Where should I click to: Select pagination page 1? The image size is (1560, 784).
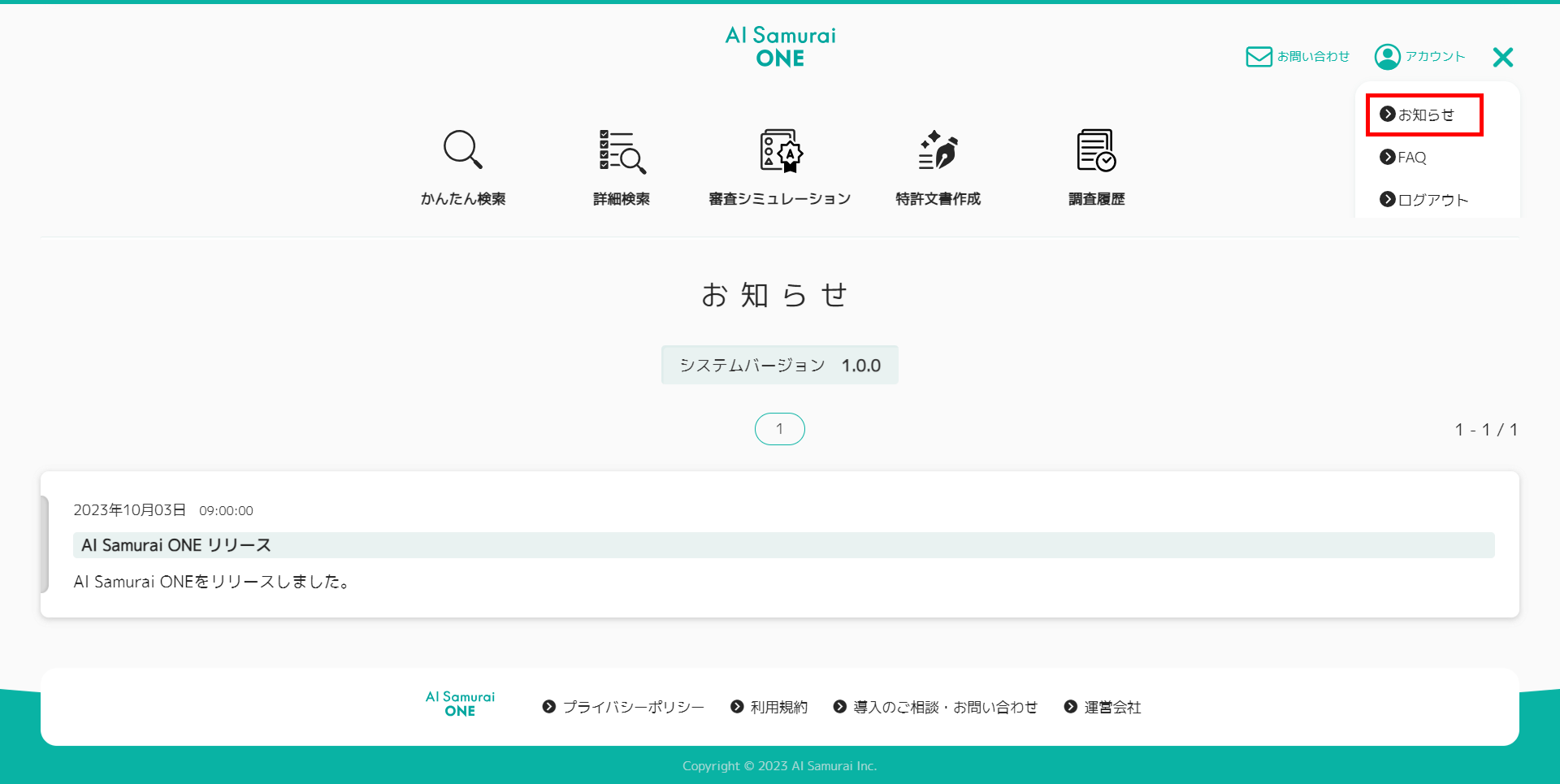tap(779, 429)
